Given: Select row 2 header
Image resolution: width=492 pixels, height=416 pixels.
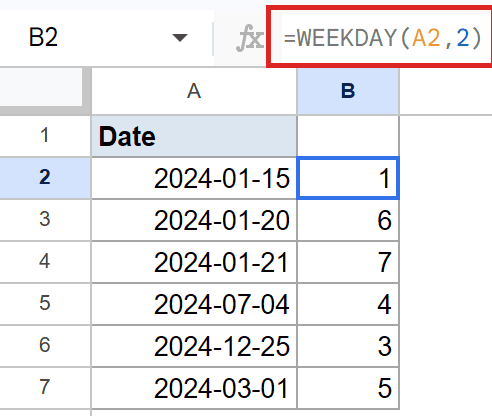Looking at the screenshot, I should click(x=45, y=178).
